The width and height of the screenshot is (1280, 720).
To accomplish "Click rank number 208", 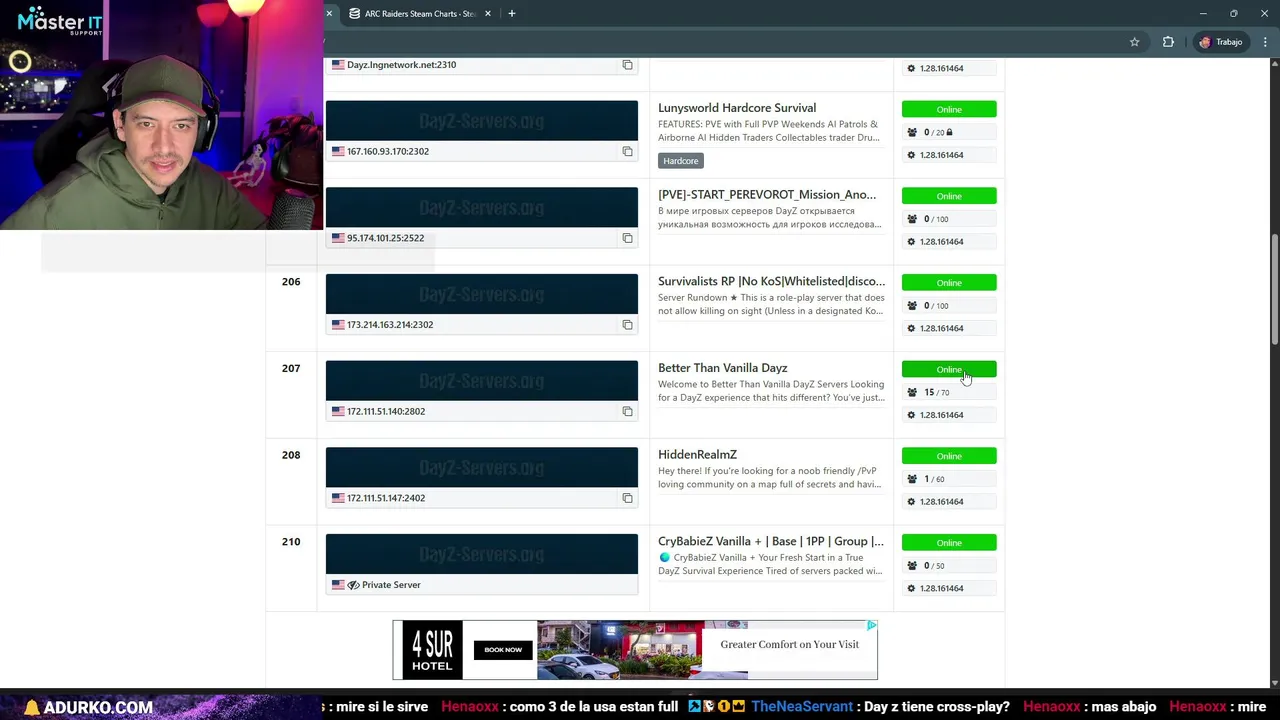I will [x=291, y=455].
